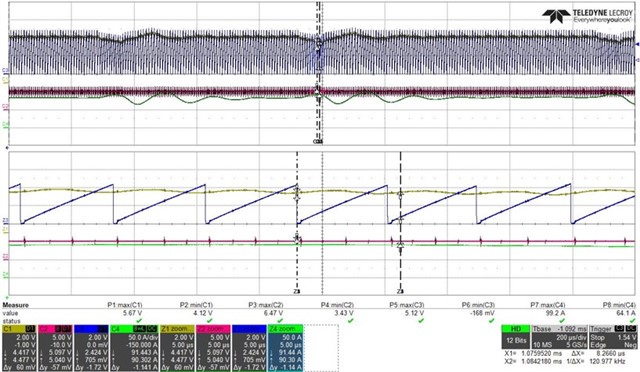Select the left dashed cursor in zoom grid
640x372 pixels.
297,223
